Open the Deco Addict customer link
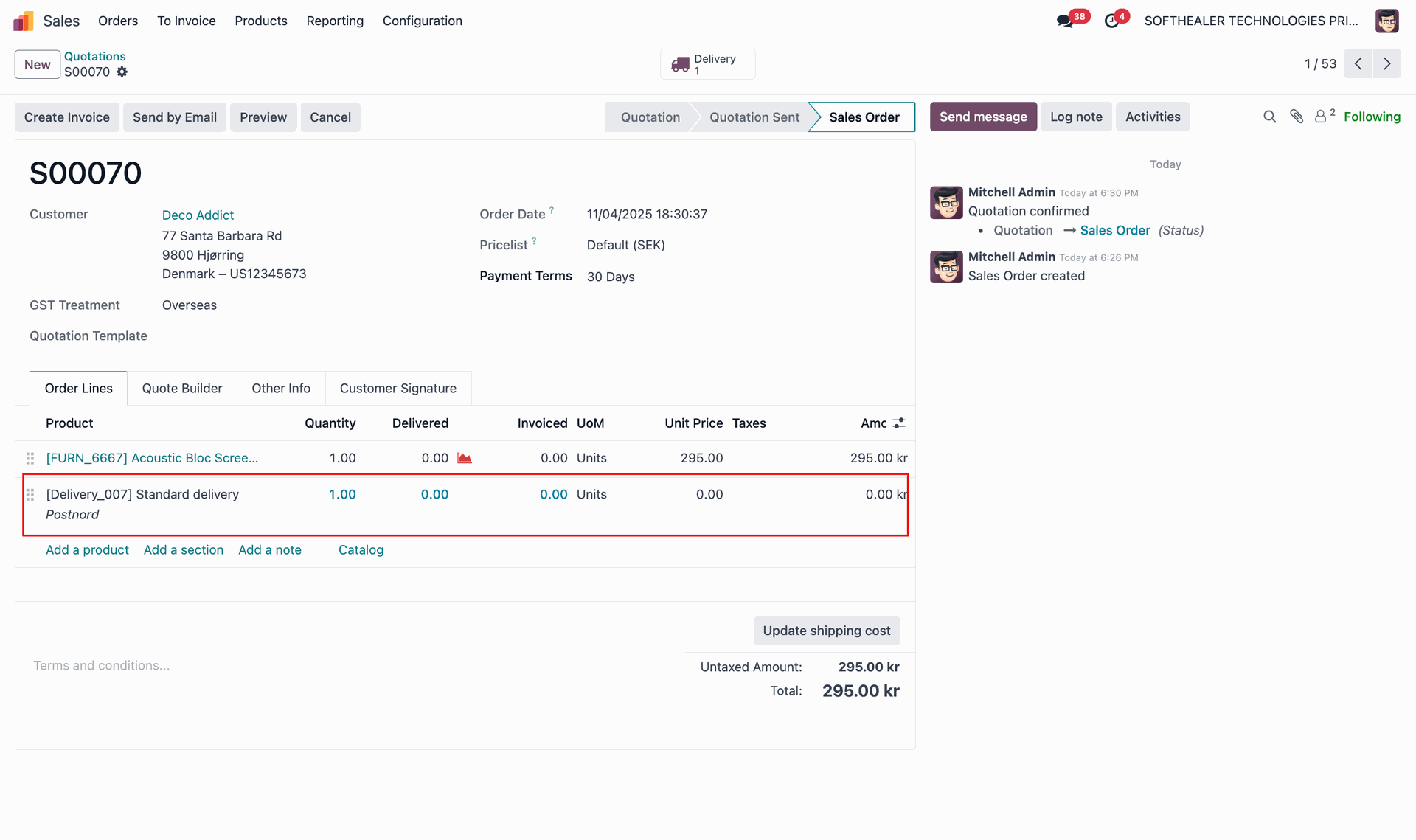This screenshot has width=1416, height=840. pyautogui.click(x=198, y=215)
